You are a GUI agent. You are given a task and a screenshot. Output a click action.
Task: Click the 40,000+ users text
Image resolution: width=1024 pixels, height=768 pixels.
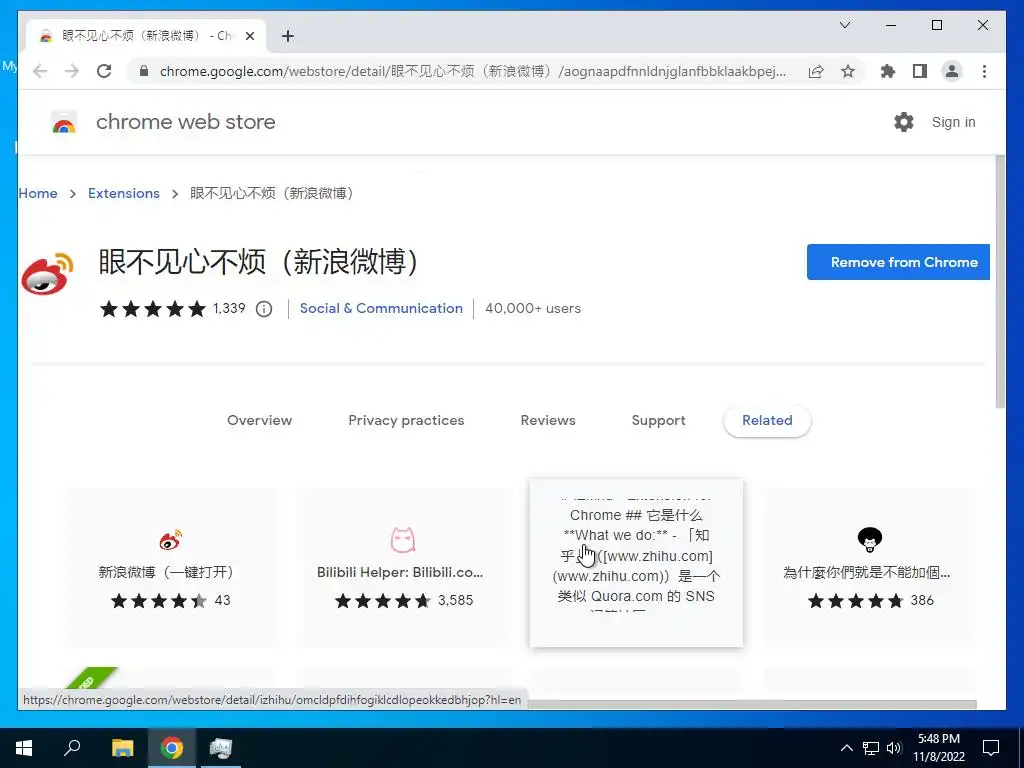point(533,308)
